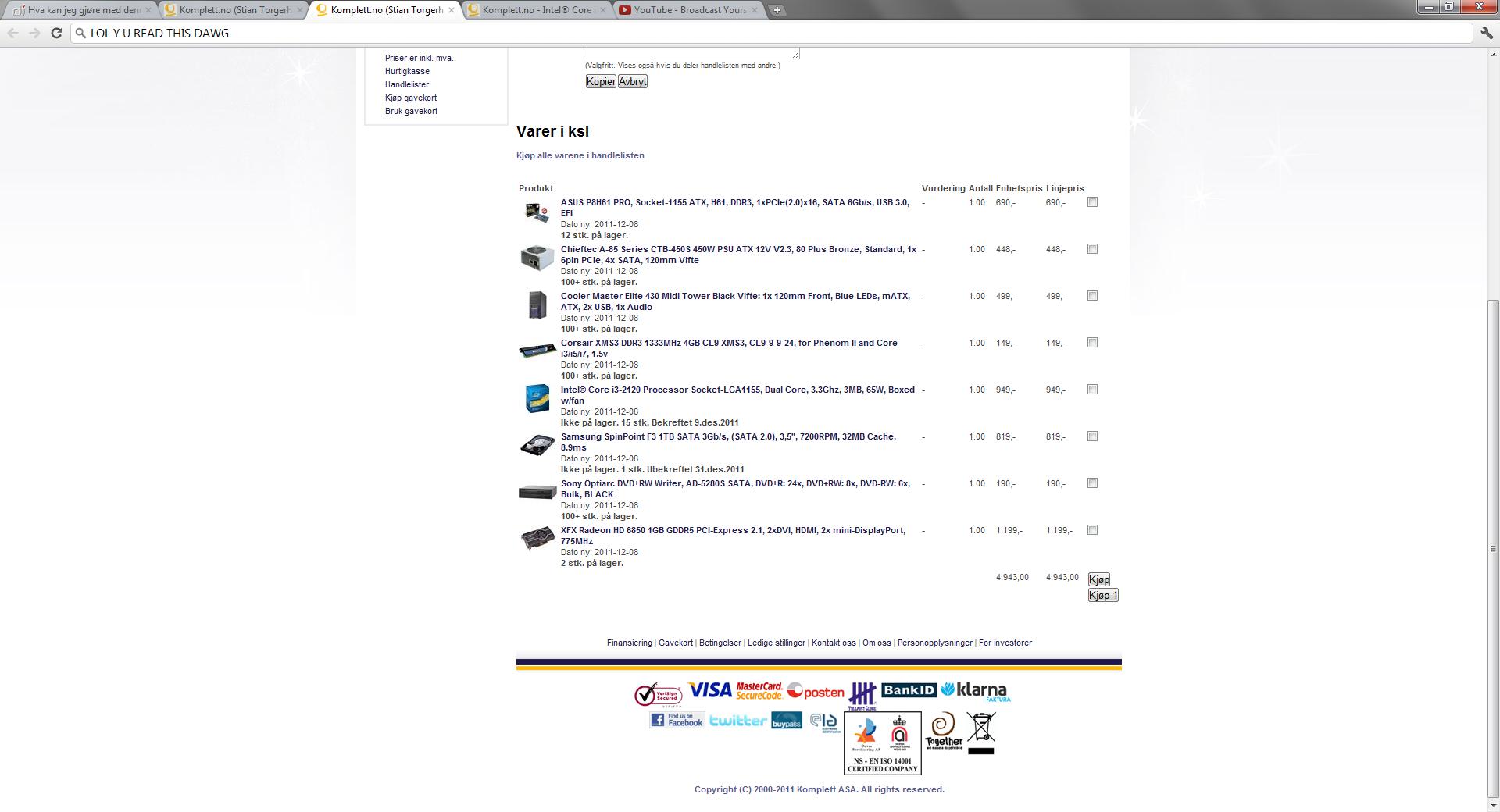This screenshot has width=1500, height=812.
Task: Click the crossed-out waste bin recycling icon
Action: pos(981,732)
